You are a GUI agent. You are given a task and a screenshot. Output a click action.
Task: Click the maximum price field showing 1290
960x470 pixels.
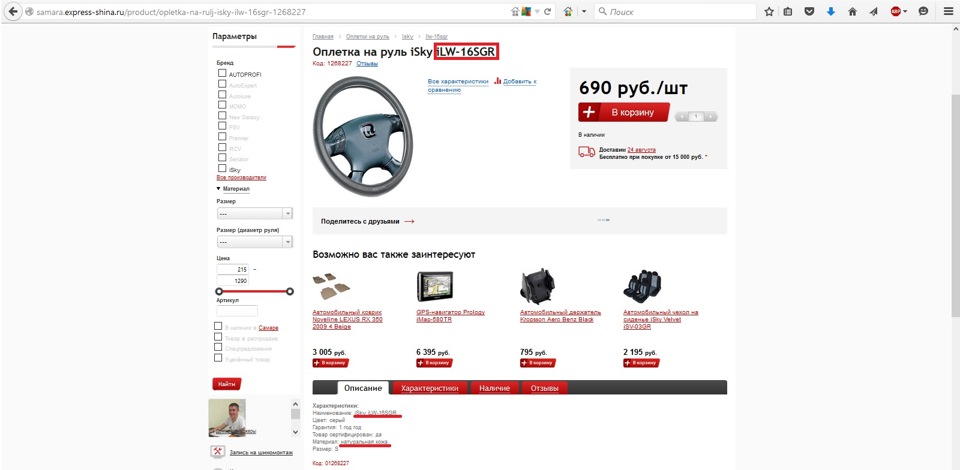233,280
